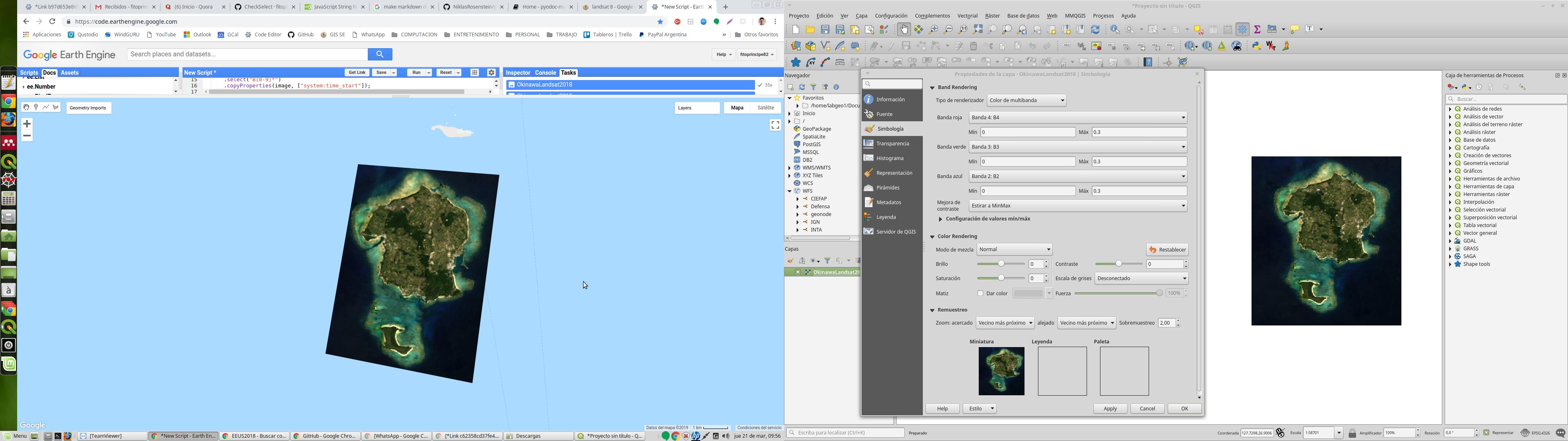Switch to Earth Engine Console tab
The image size is (1568, 441).
546,73
